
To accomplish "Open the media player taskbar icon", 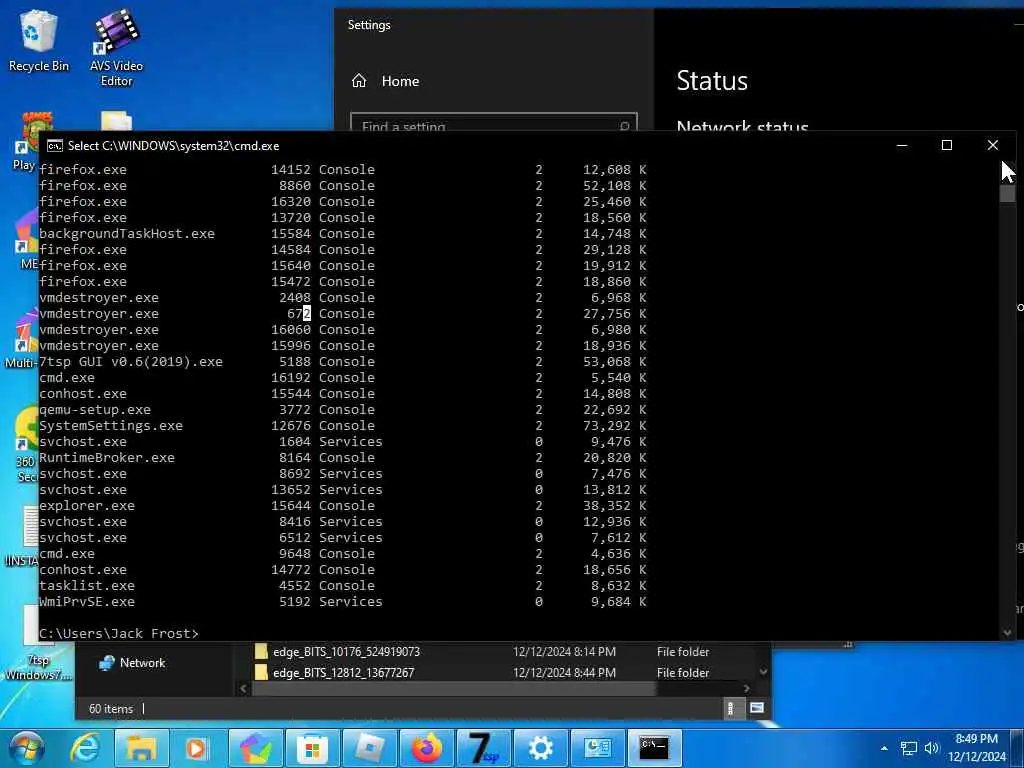I will [x=197, y=748].
